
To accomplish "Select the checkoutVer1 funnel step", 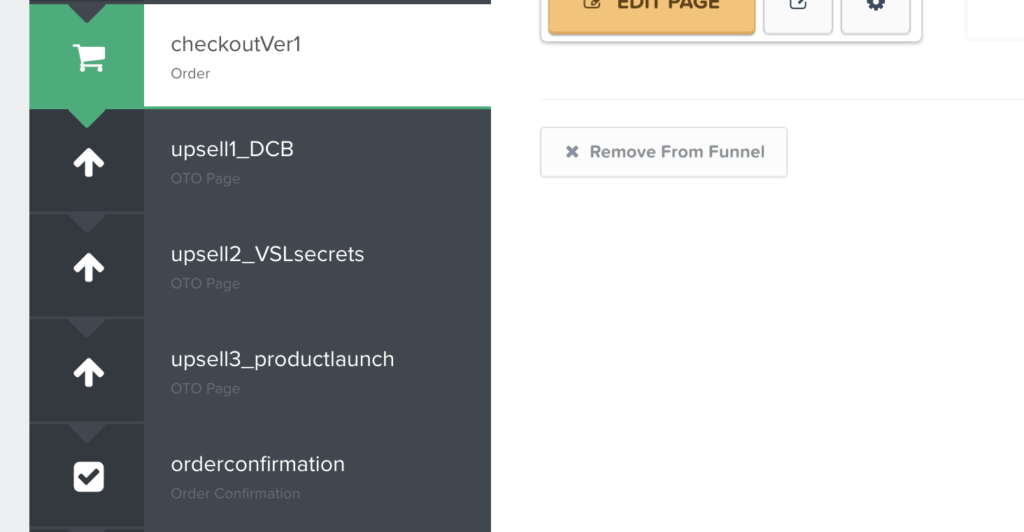I will [x=260, y=56].
